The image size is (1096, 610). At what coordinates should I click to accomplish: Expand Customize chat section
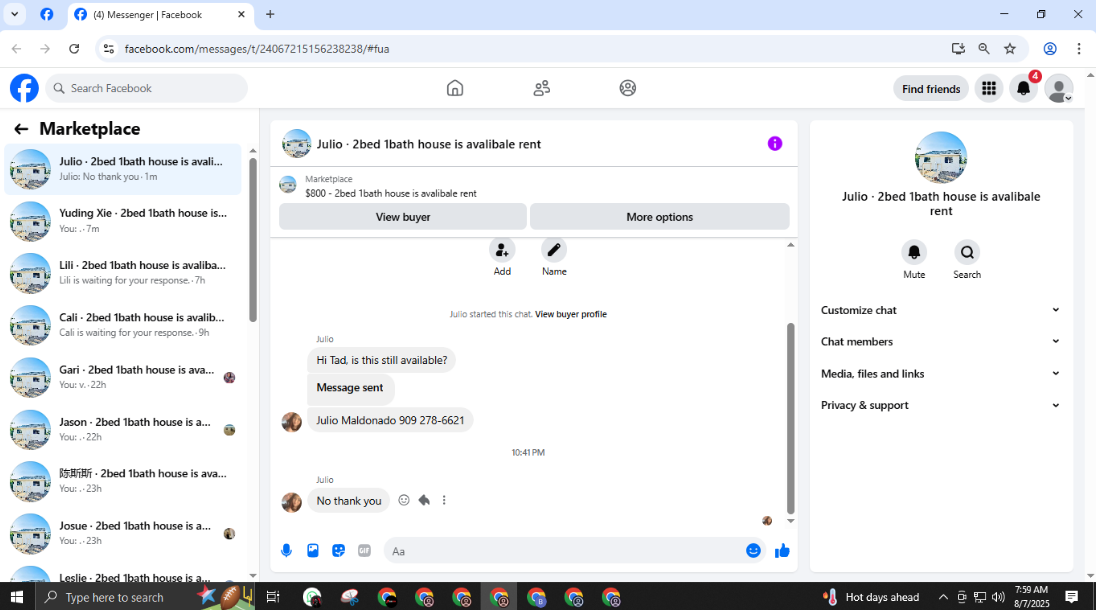click(x=940, y=310)
